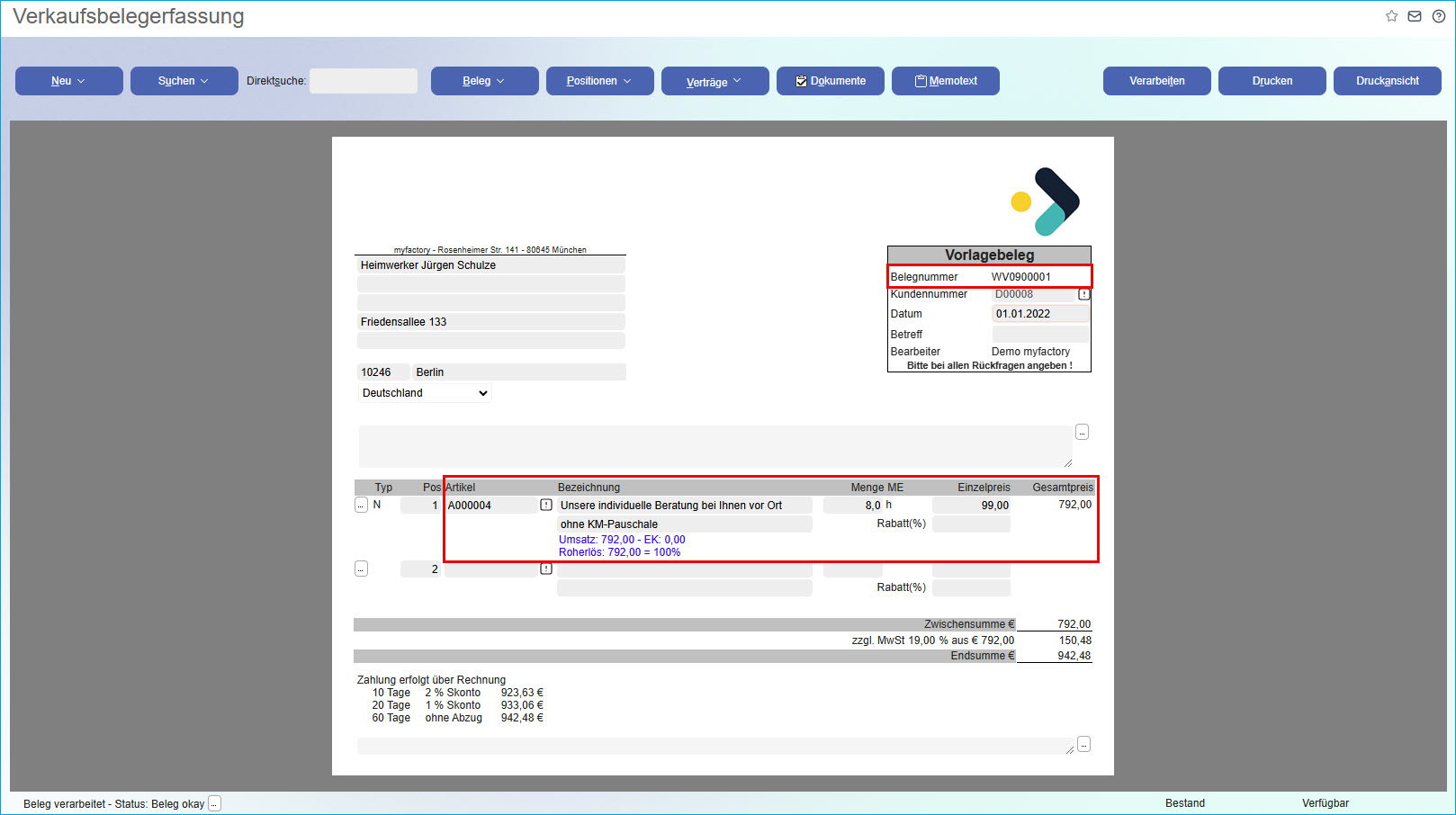Click Rabatt(%) field of position 1
Viewport: 1456px width, 815px height.
click(971, 524)
